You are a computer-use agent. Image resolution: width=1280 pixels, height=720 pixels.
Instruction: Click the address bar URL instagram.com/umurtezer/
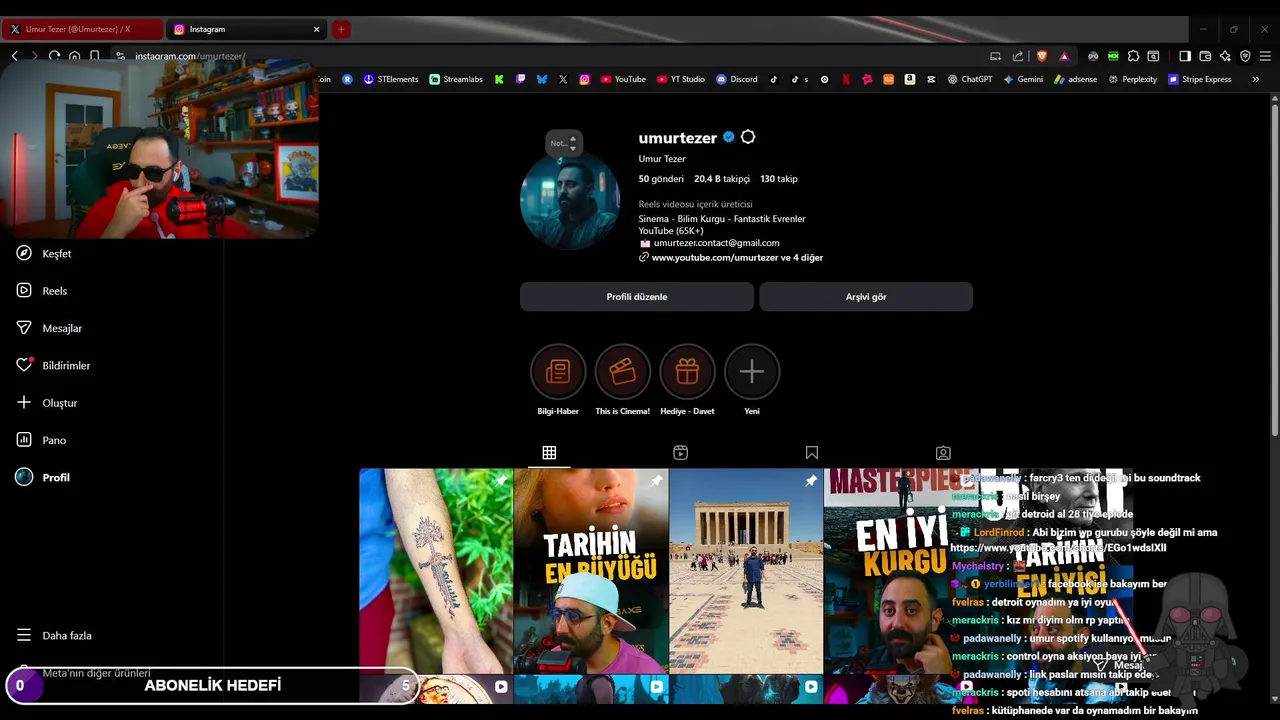(190, 56)
